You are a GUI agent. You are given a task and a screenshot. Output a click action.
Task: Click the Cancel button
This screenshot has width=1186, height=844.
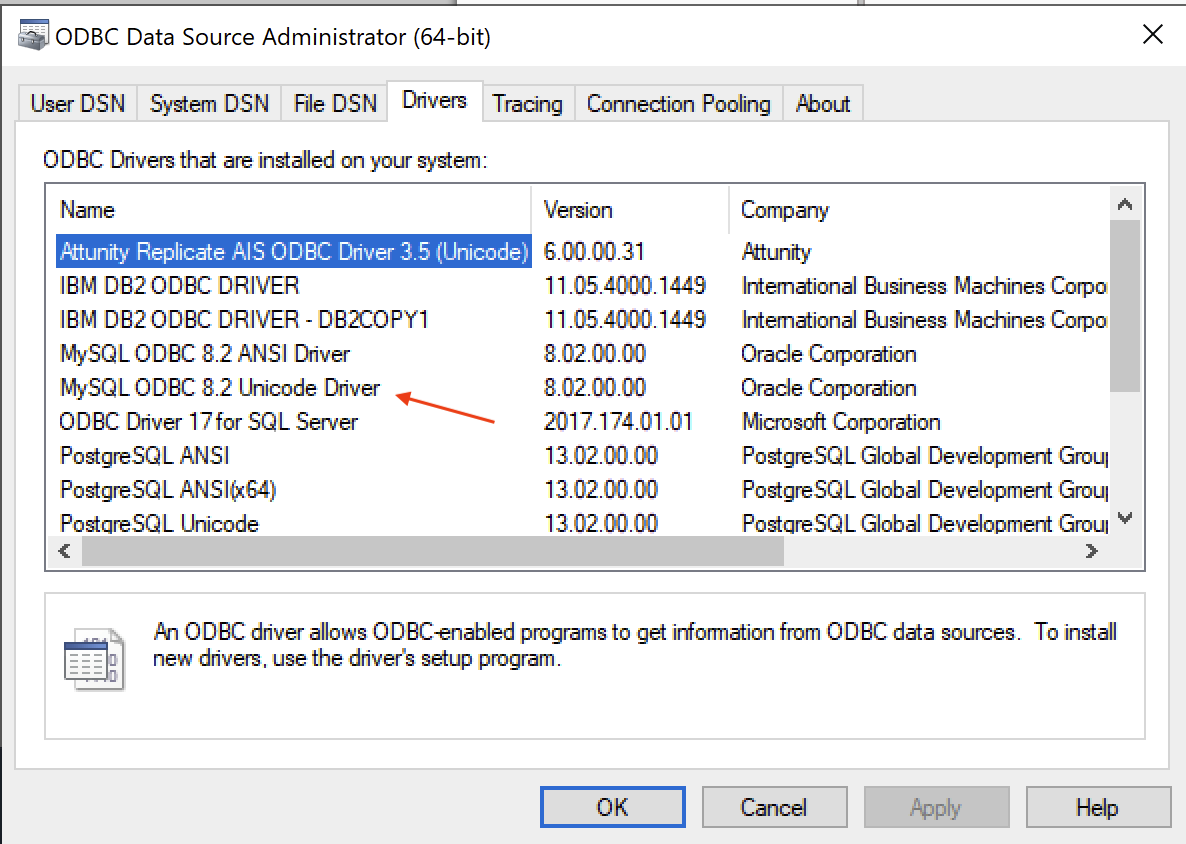pyautogui.click(x=773, y=807)
